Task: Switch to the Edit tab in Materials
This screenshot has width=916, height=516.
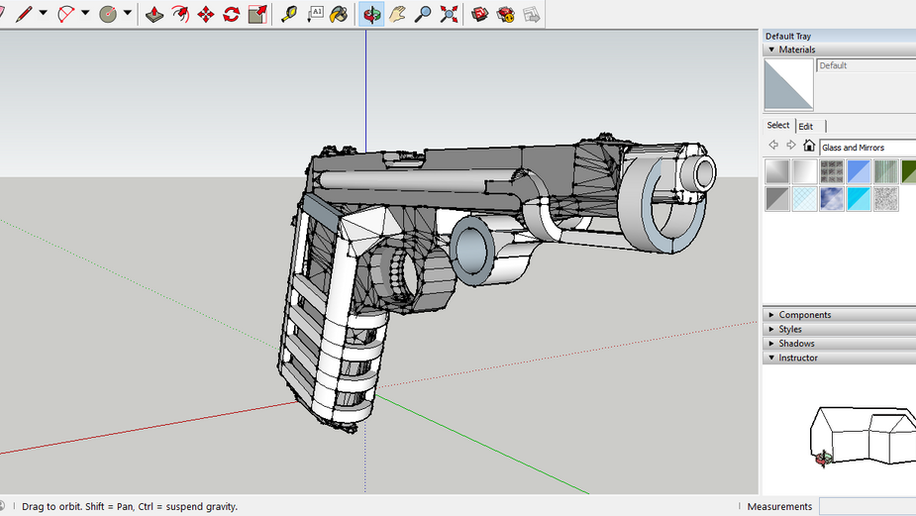Action: [805, 126]
